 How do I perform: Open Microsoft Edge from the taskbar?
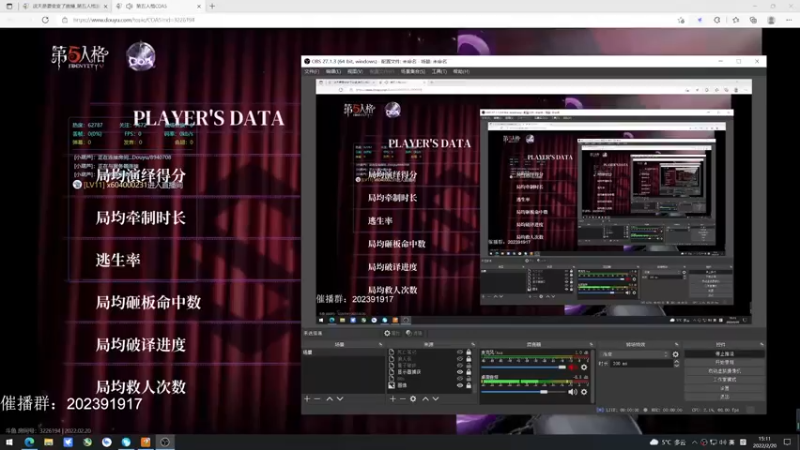click(x=29, y=442)
